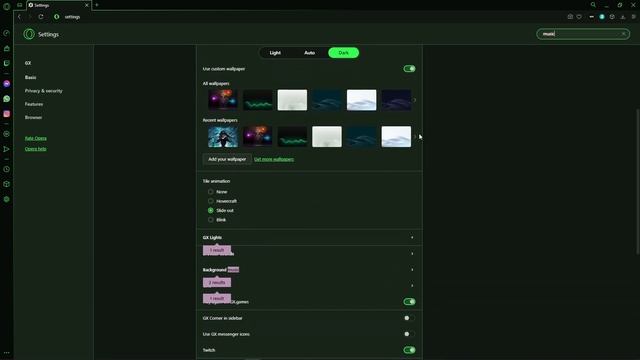
Task: Choose green waveform wallpaper in All wallpapers
Action: (x=258, y=100)
